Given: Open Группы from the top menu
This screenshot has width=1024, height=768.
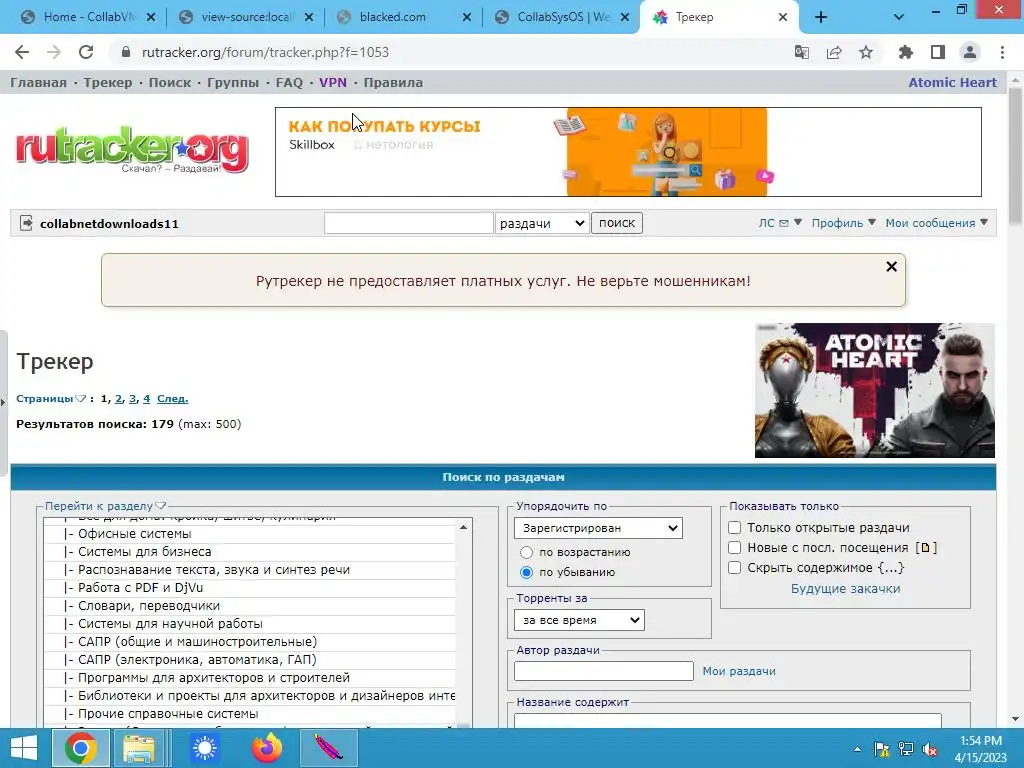Looking at the screenshot, I should [233, 83].
